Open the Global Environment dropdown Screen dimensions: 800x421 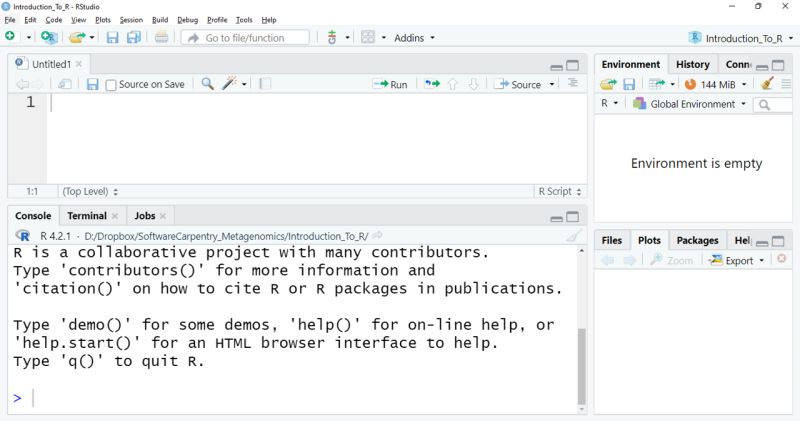tap(689, 104)
